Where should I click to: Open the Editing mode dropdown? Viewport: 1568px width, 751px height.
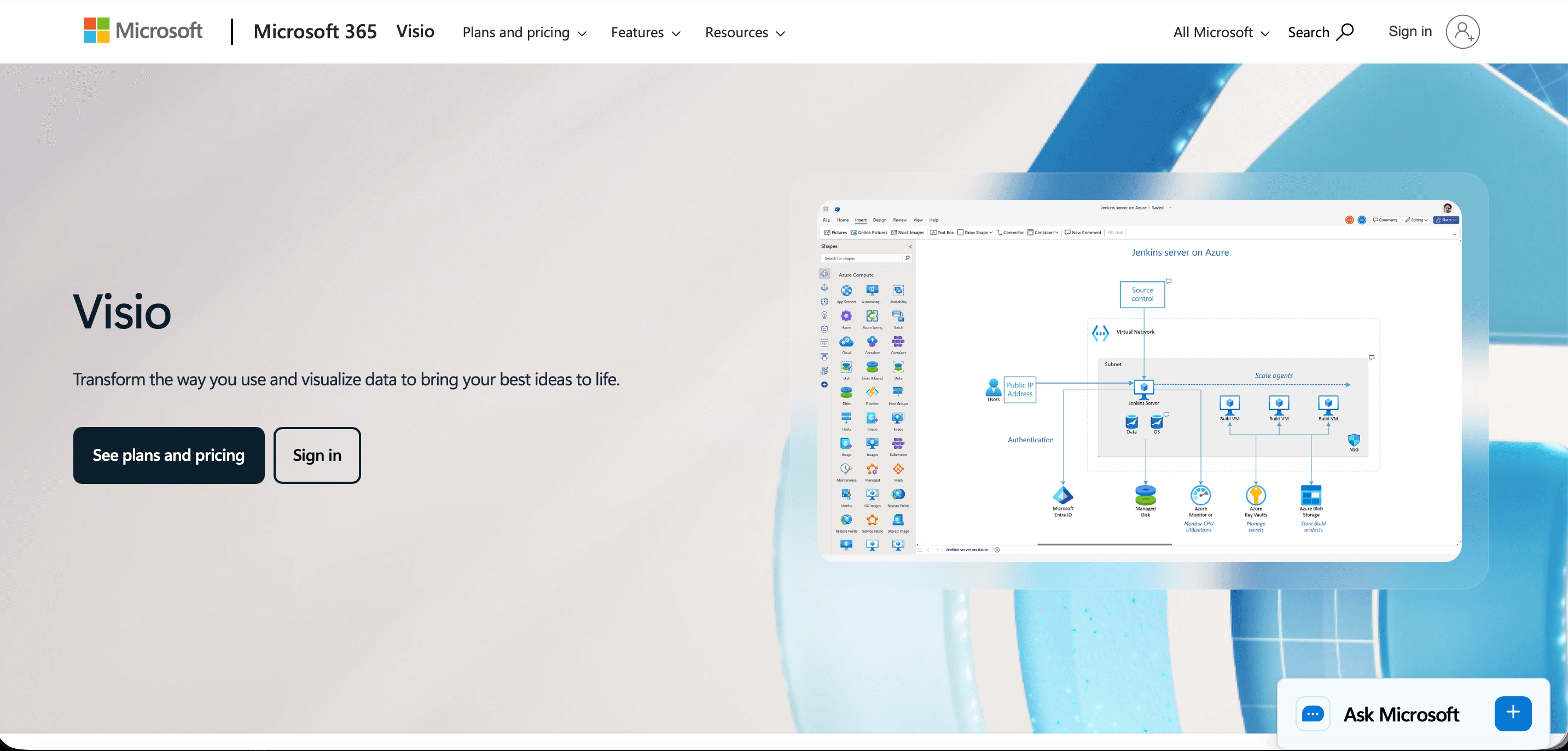(x=1416, y=220)
